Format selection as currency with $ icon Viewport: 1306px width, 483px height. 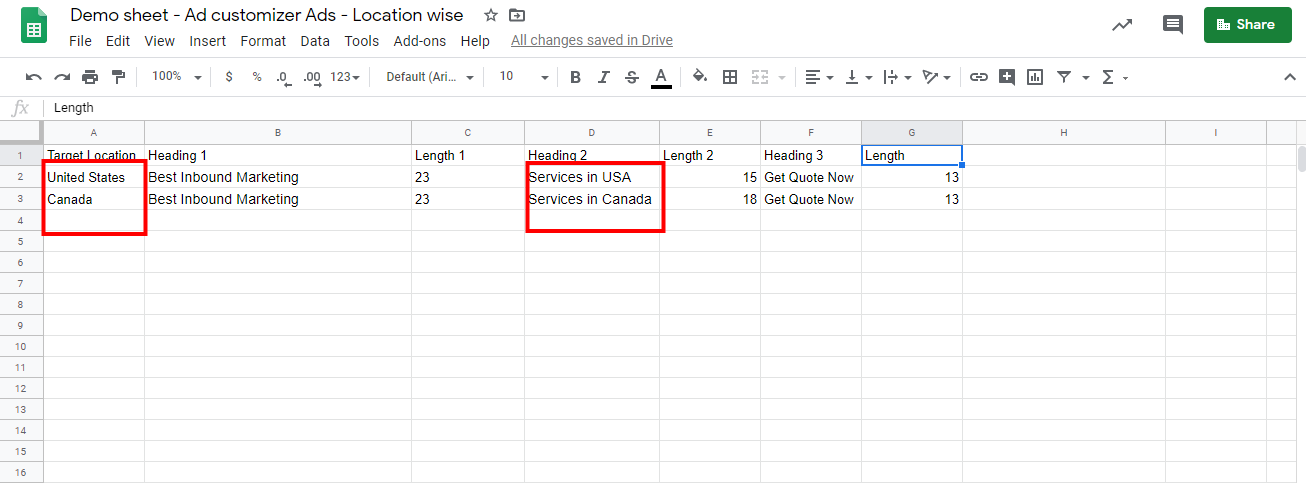(229, 77)
